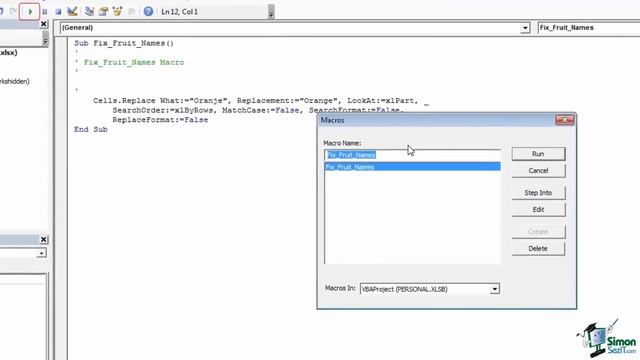Screen dimensions: 640x360
Task: Select Fix_Fruit_Names in the macro list
Action: (412, 167)
